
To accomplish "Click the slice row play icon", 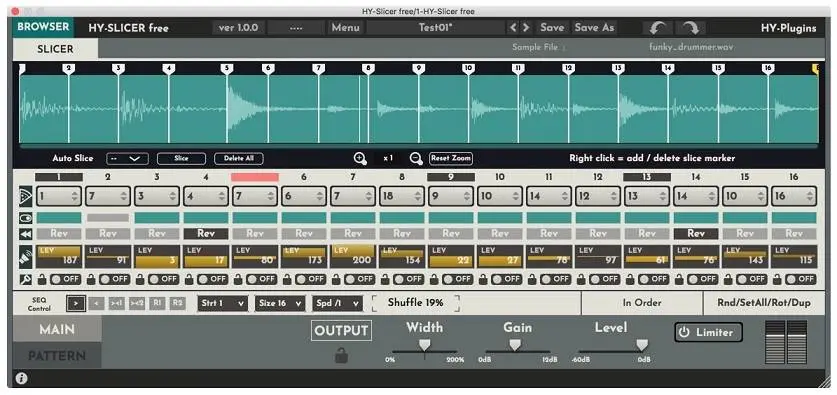I will (x=25, y=196).
